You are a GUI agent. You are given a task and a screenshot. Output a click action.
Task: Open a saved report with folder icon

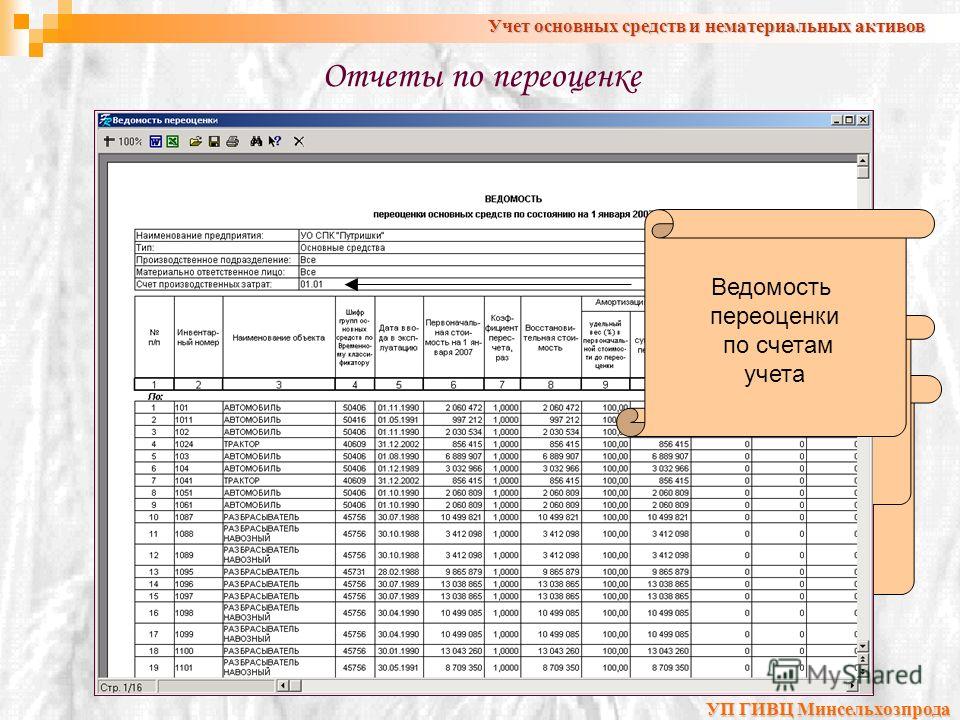tap(195, 141)
